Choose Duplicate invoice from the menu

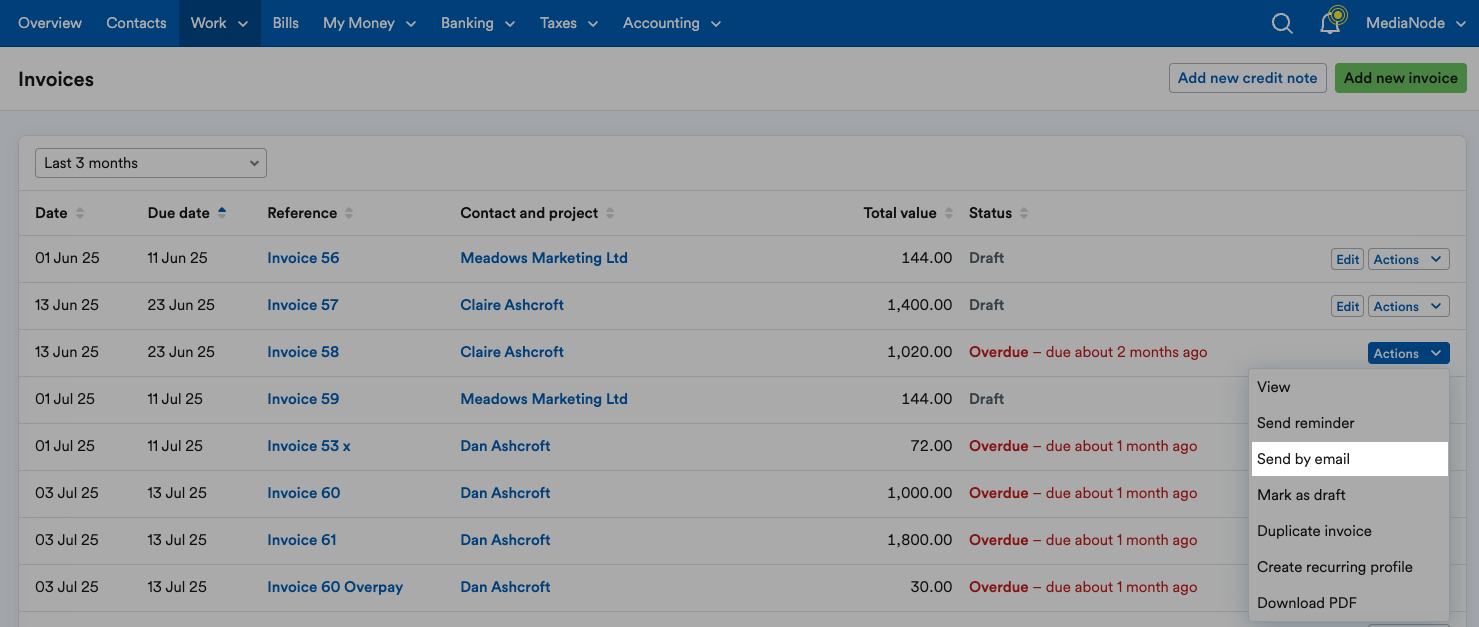point(1348,531)
